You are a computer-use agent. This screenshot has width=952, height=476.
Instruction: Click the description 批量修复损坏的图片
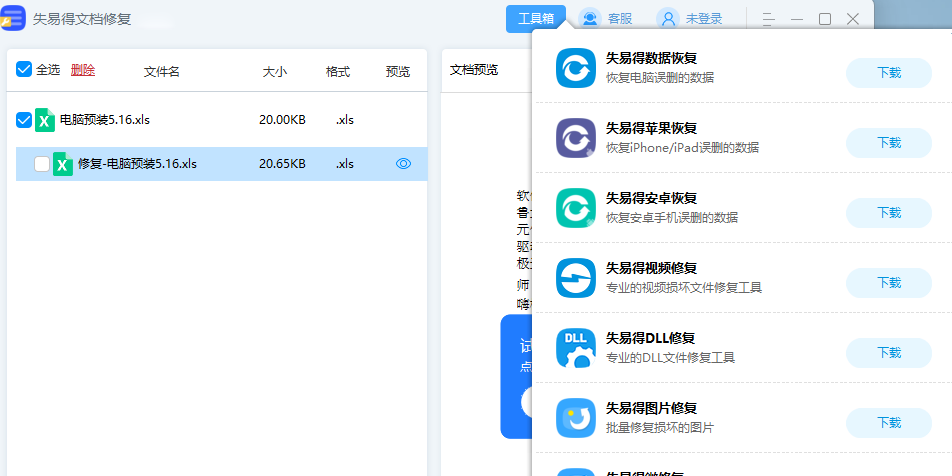click(x=660, y=427)
